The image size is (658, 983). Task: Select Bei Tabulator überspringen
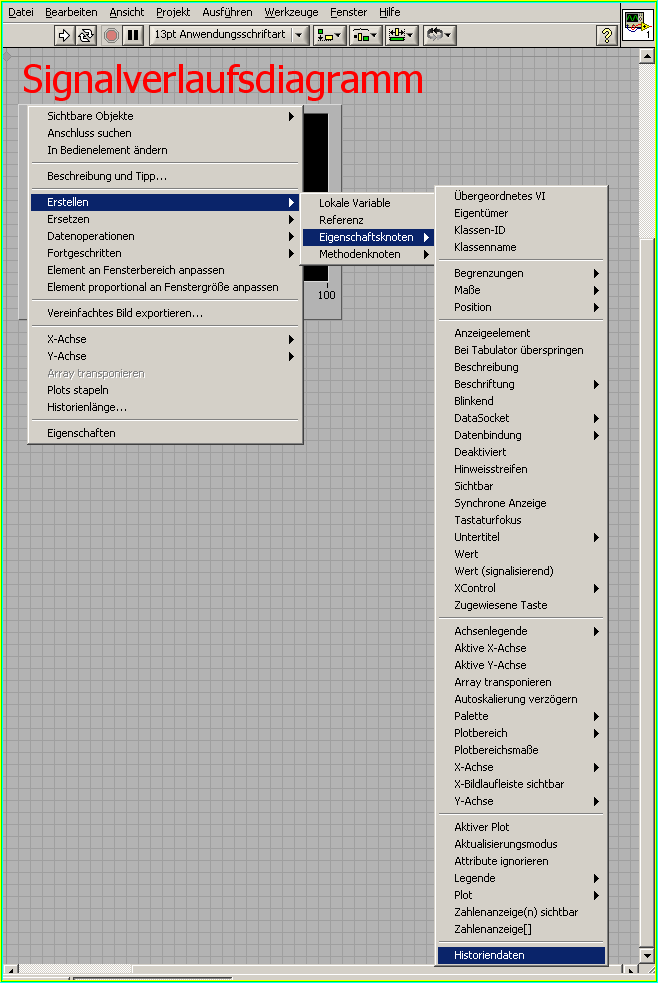(521, 350)
